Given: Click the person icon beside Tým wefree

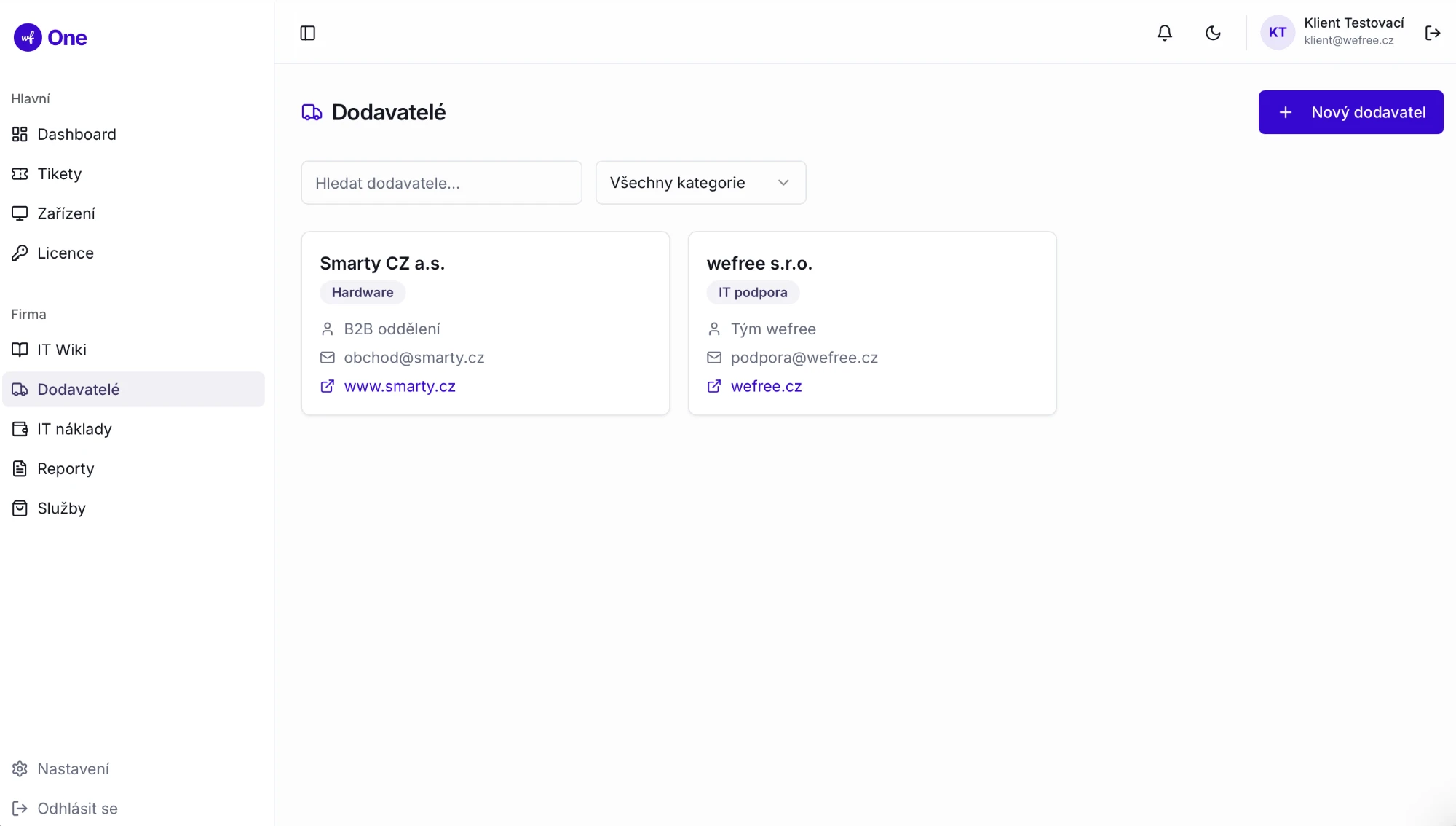Looking at the screenshot, I should (714, 329).
